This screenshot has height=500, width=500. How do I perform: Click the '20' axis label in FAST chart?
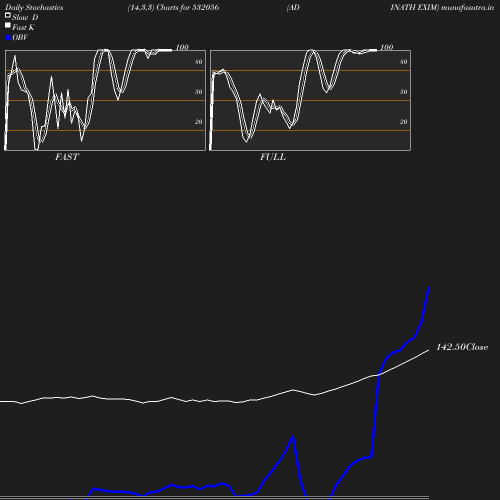tap(198, 122)
